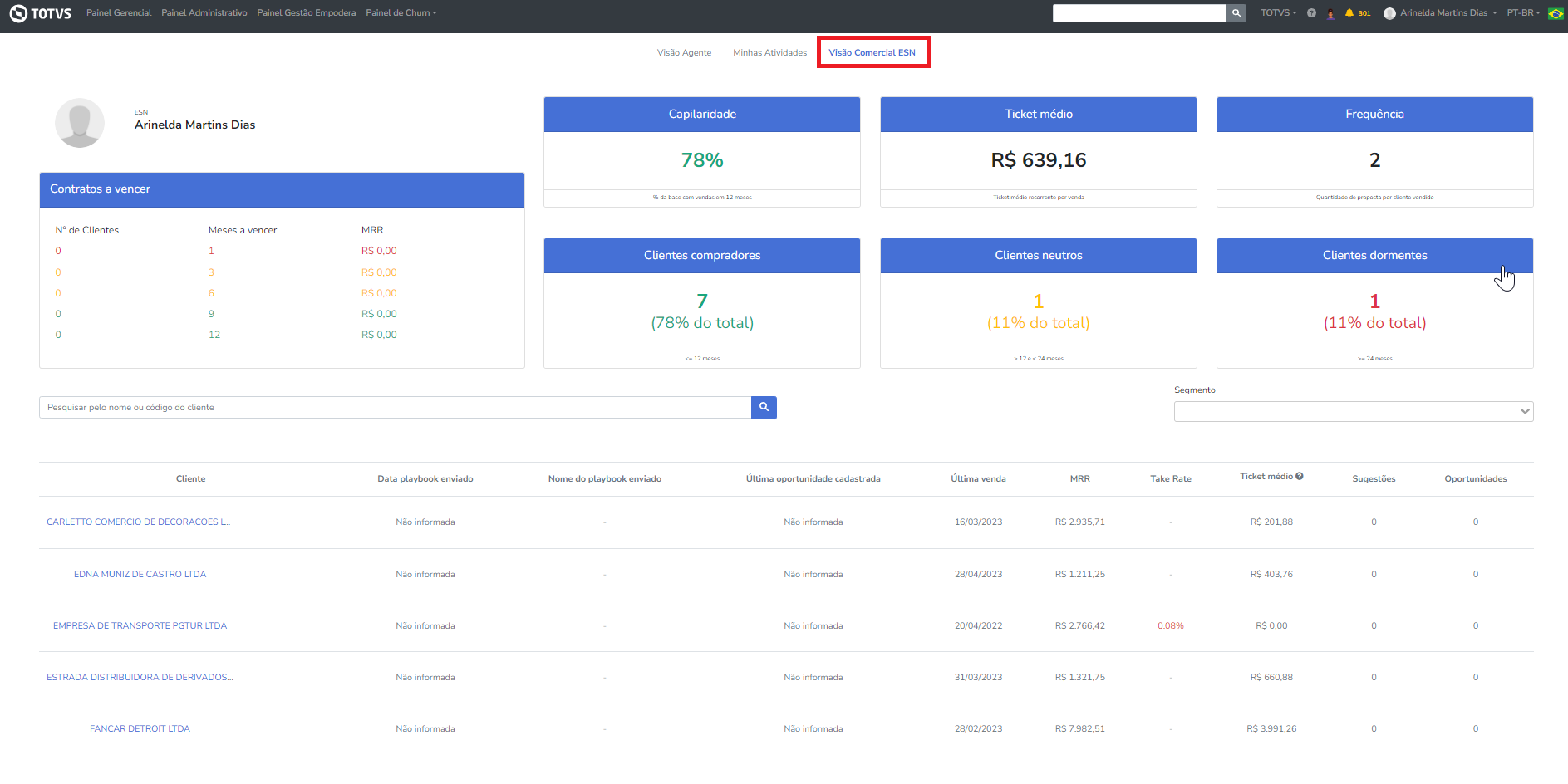Open client CARLETTO COMERCIO DE DECORACOES

[138, 522]
